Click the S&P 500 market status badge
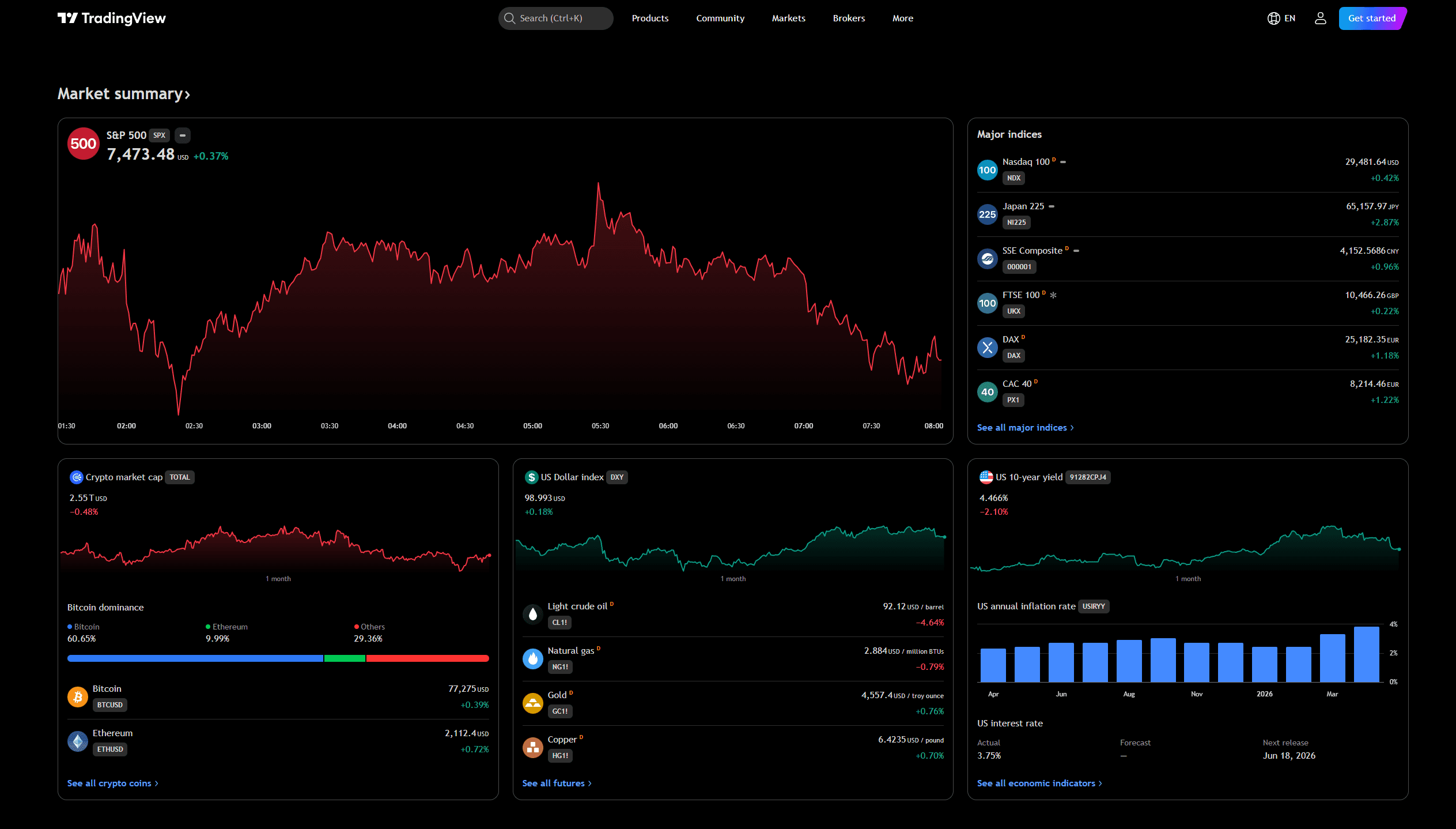Viewport: 1456px width, 829px height. 183,135
